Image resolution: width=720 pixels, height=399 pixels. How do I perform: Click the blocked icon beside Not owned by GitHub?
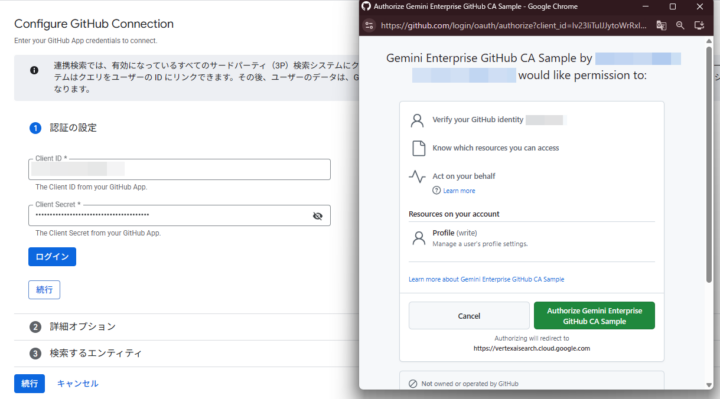(x=413, y=384)
